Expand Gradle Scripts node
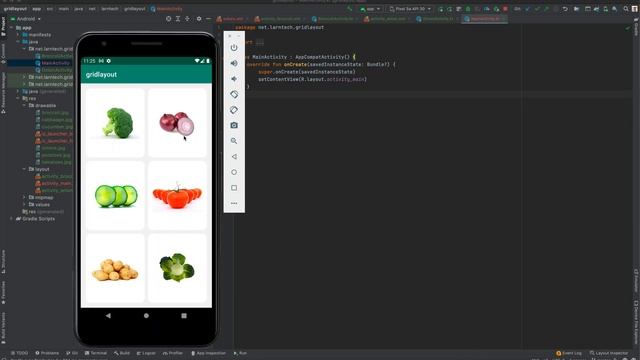Screen dimensions: 640x360 point(11,219)
